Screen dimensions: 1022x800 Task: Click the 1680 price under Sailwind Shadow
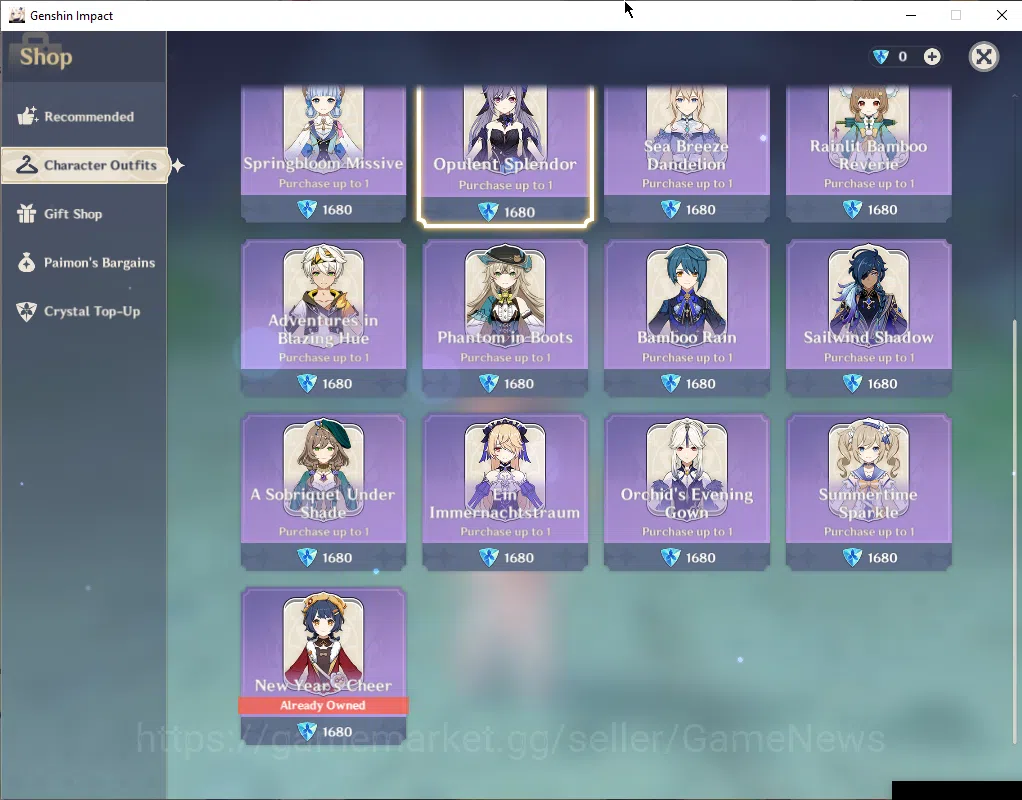[x=883, y=383]
